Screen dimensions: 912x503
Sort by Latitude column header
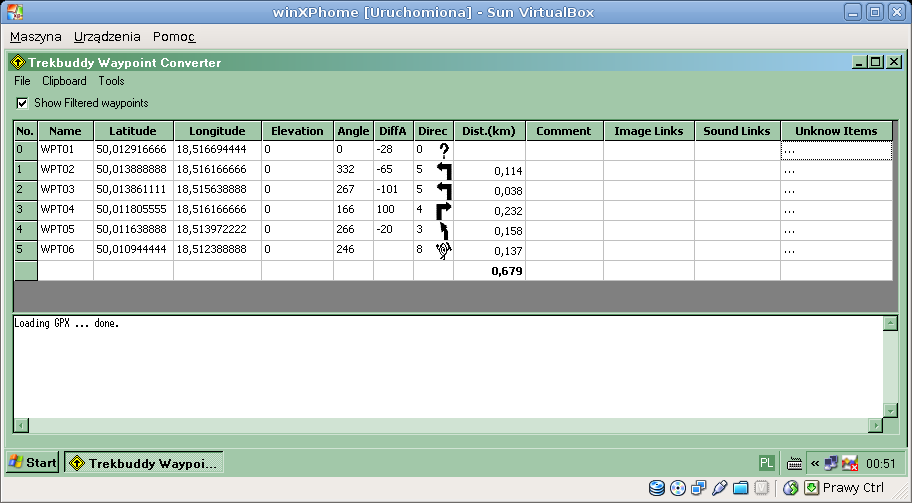coord(133,131)
